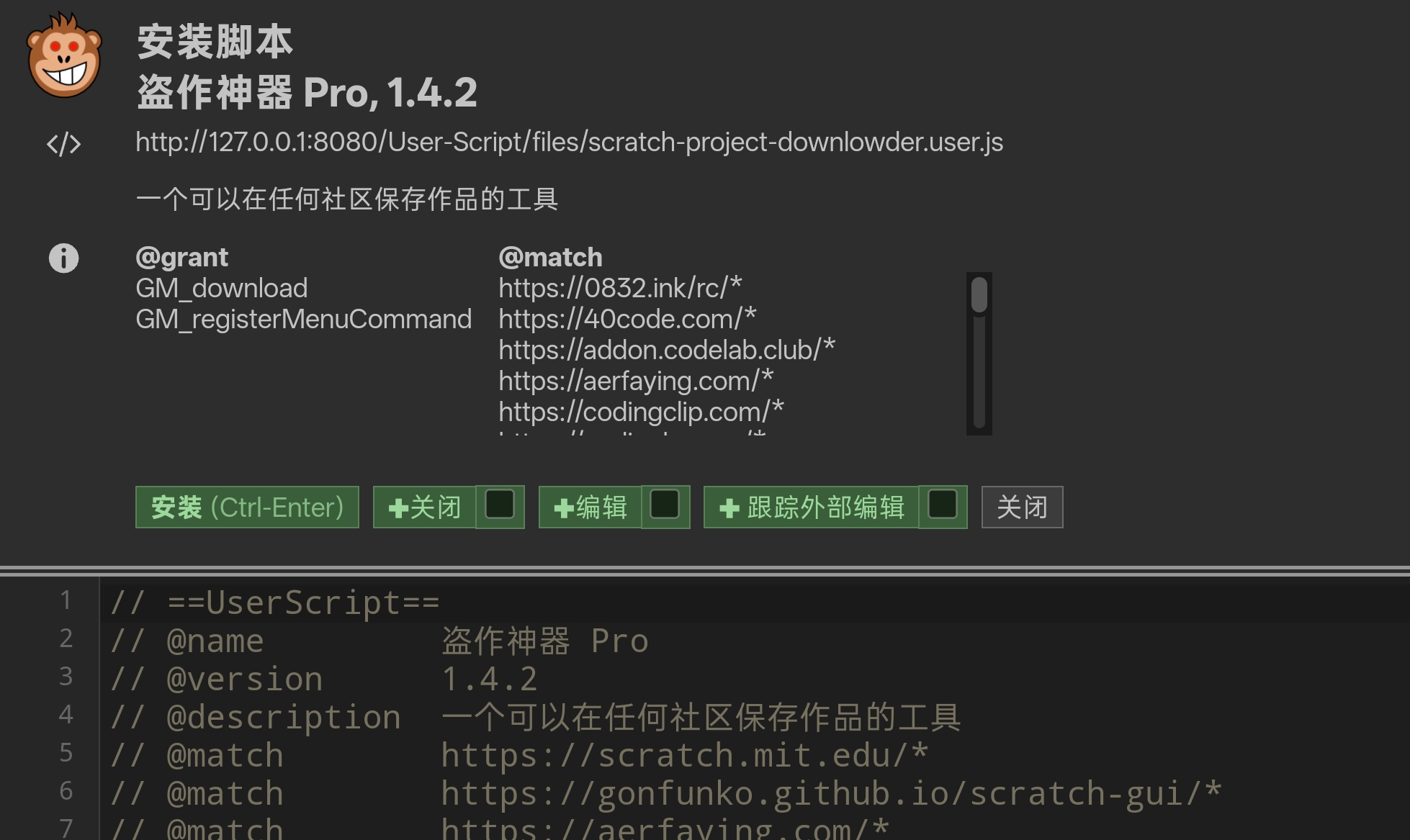This screenshot has width=1410, height=840.
Task: Install the script with 安装 button
Action: point(247,507)
